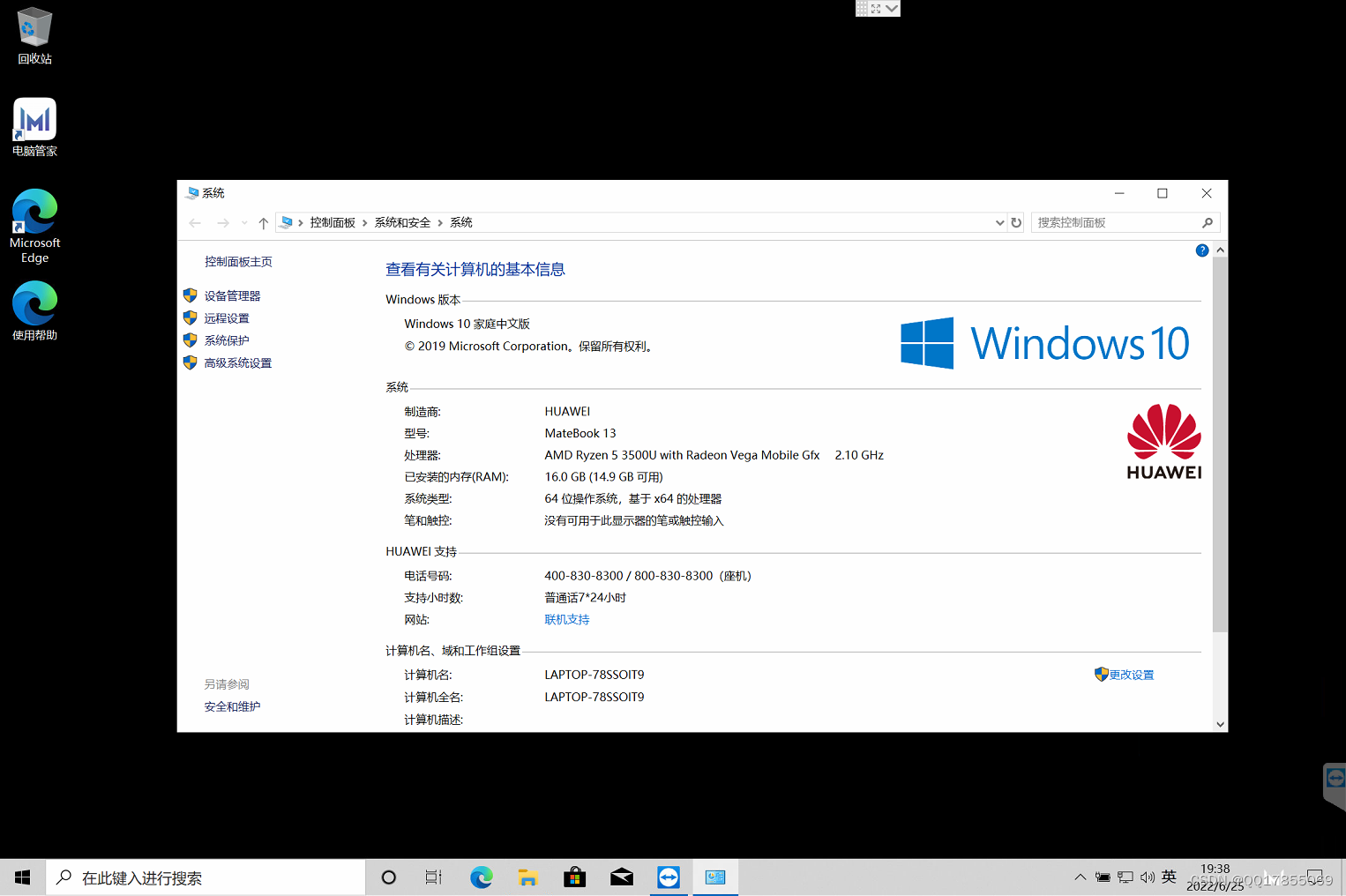1346x896 pixels.
Task: Open the notification center icon
Action: coord(1315,877)
